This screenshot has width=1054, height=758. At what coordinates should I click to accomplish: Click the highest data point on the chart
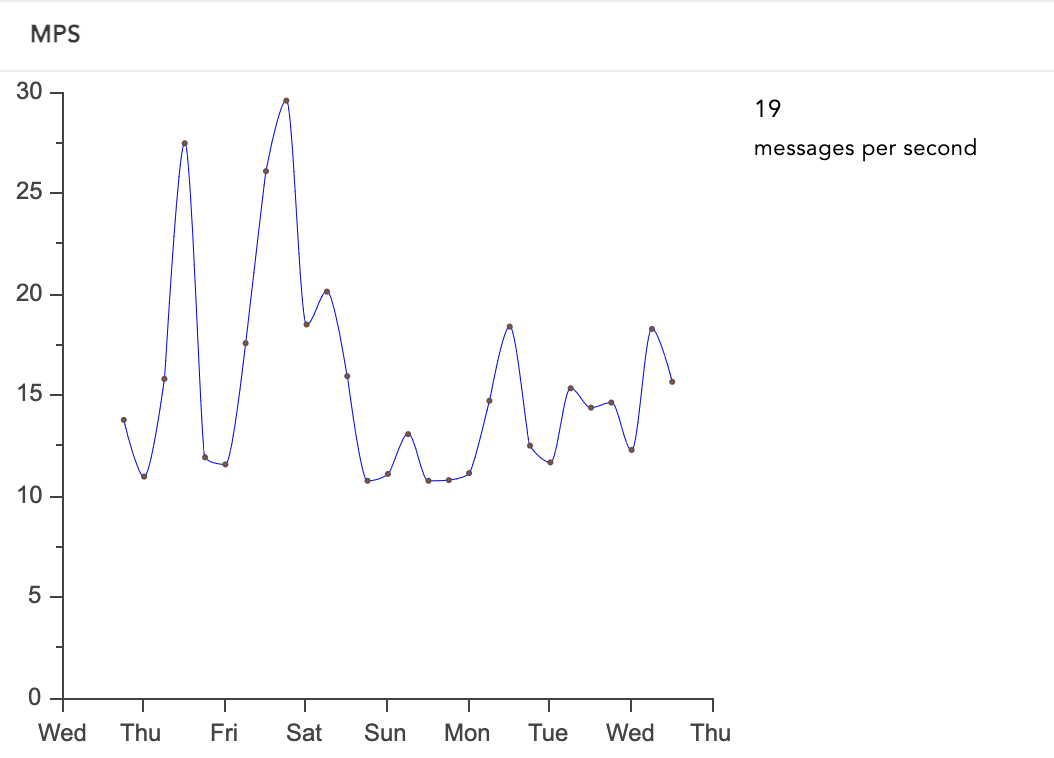pyautogui.click(x=286, y=101)
